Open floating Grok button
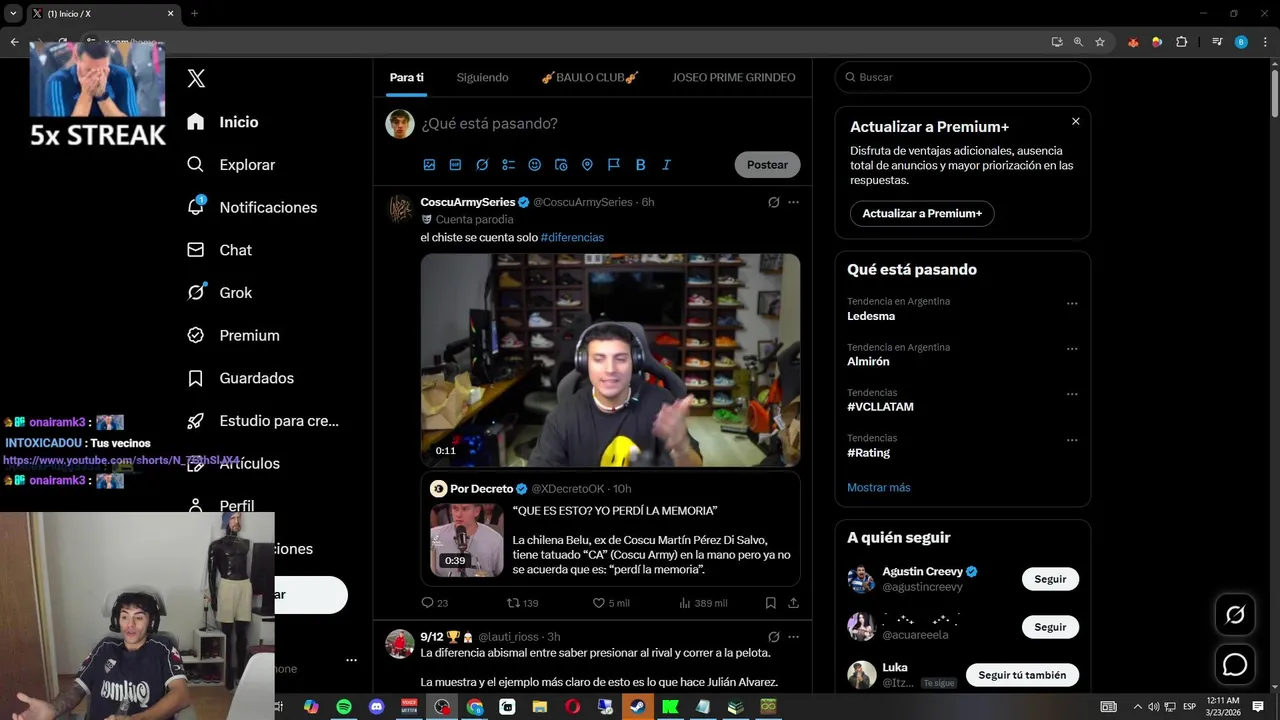The image size is (1280, 720). click(x=1235, y=615)
